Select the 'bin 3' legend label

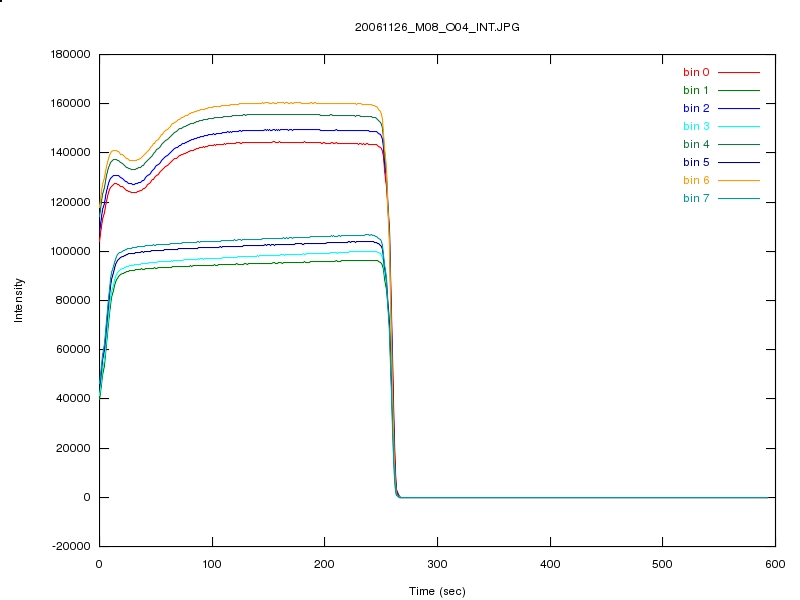(696, 126)
